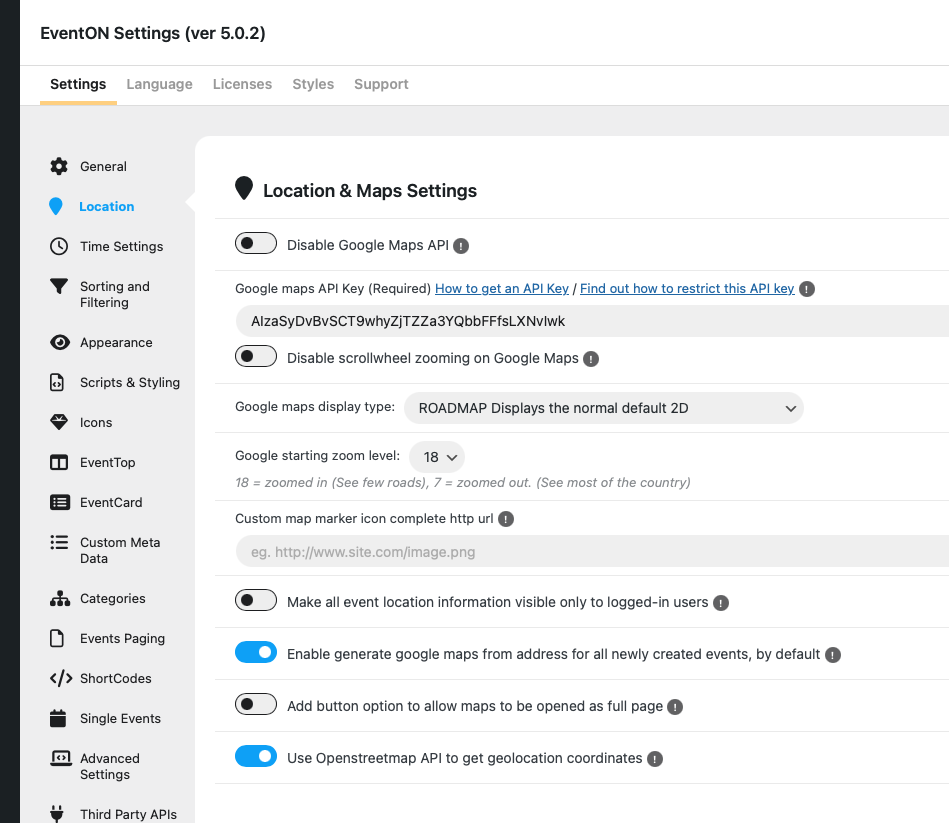Click the Sorting and Filtering funnel icon
Viewport: 949px width, 823px height.
[x=59, y=286]
